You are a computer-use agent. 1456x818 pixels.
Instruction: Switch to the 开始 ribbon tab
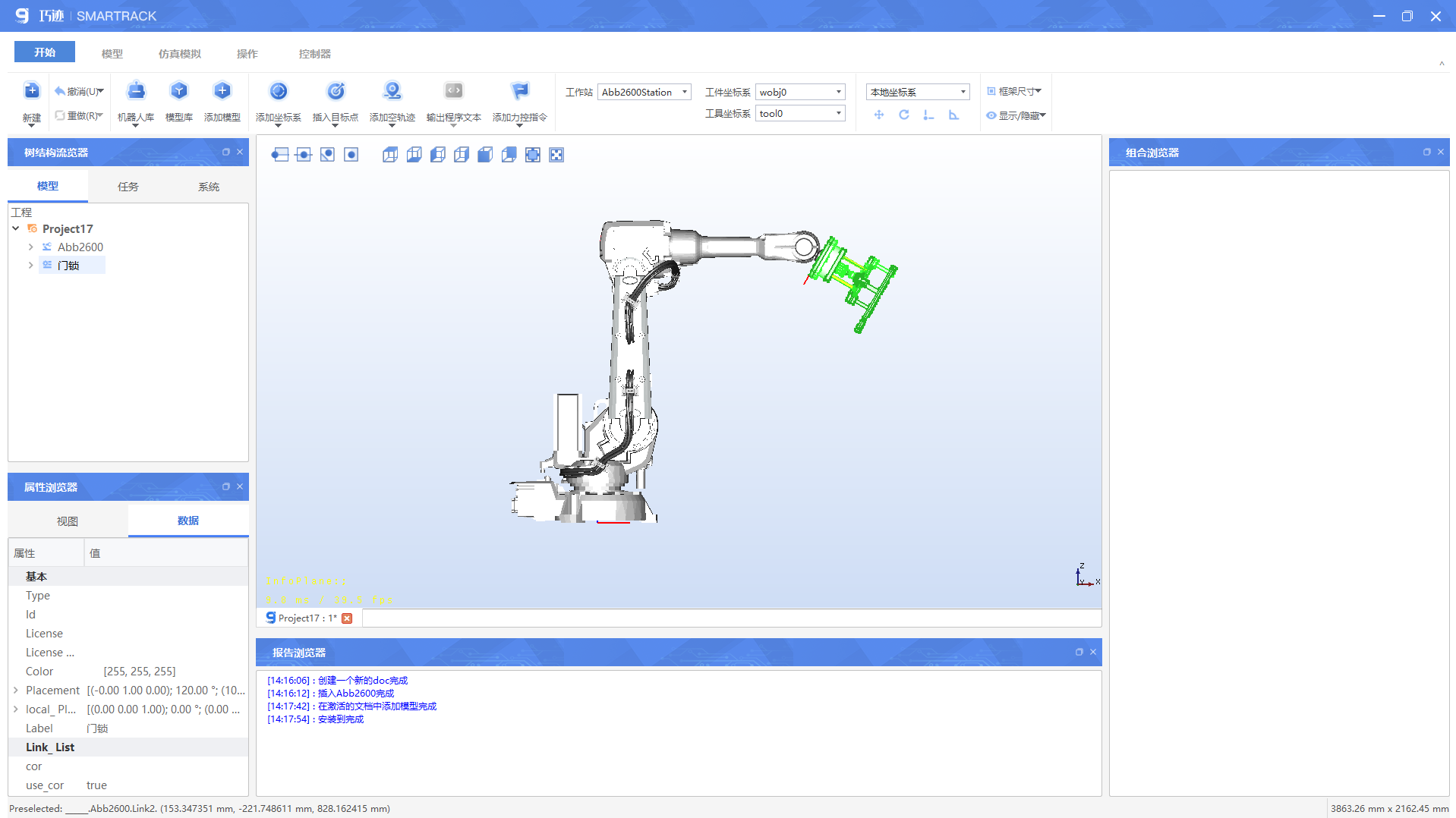point(45,52)
